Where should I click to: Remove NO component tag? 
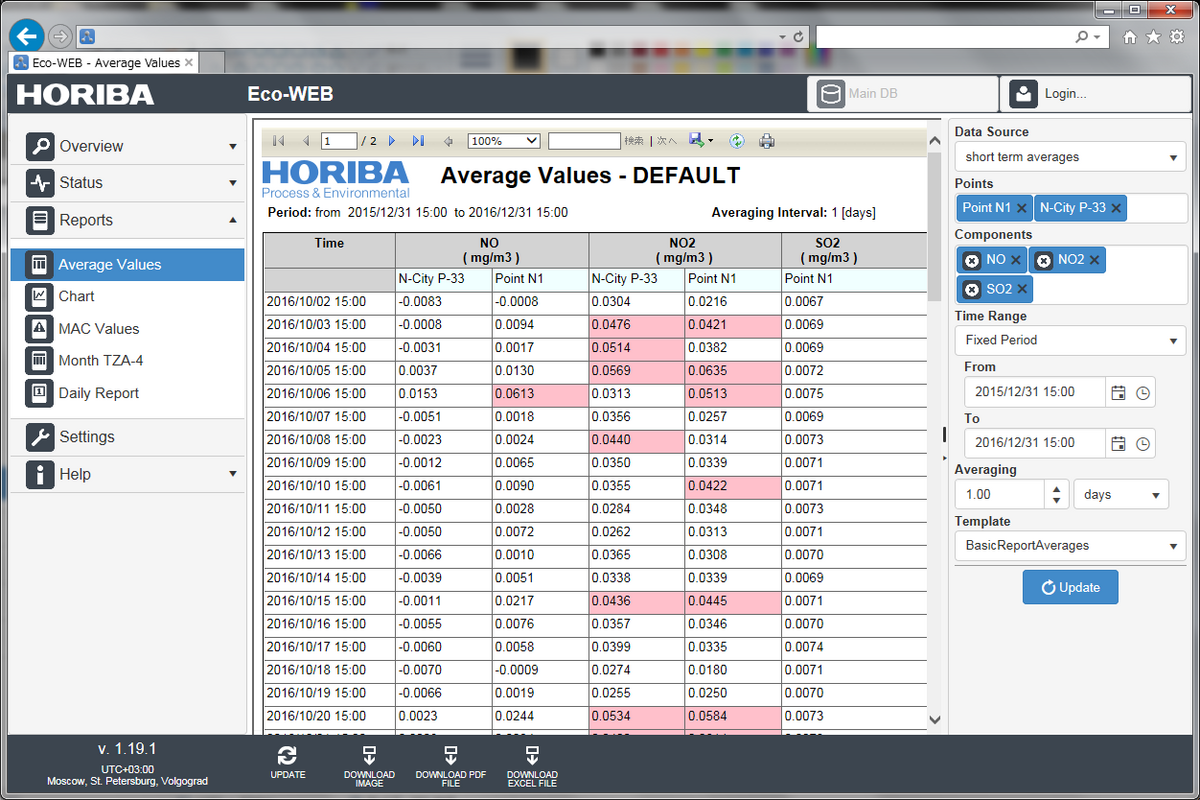[1016, 260]
